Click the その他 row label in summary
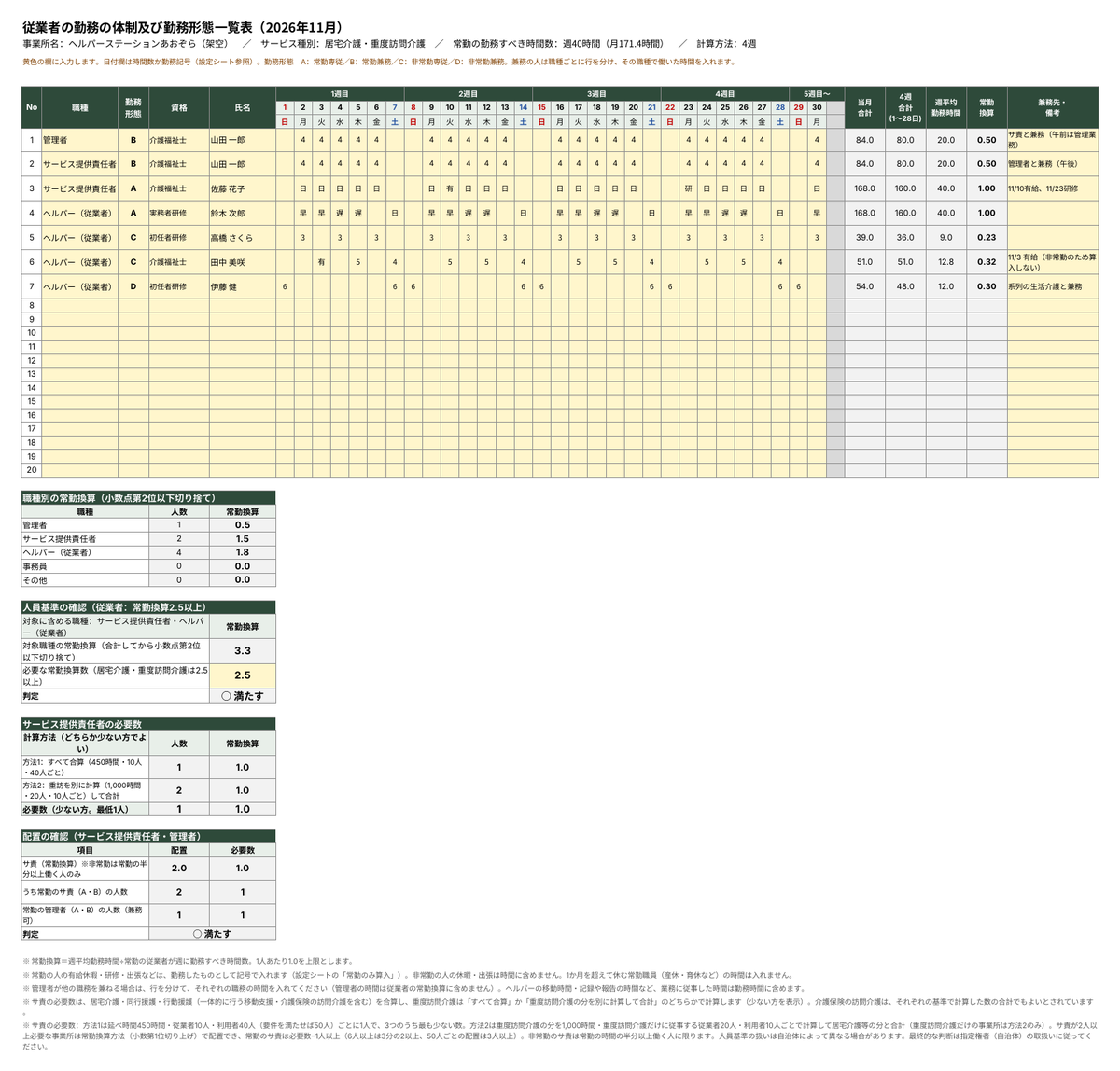Image resolution: width=1120 pixels, height=1071 pixels. point(85,580)
